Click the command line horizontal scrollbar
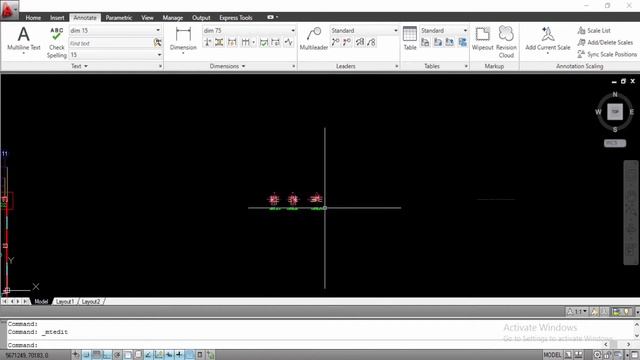Viewport: 640px width, 360px height. (x=617, y=345)
